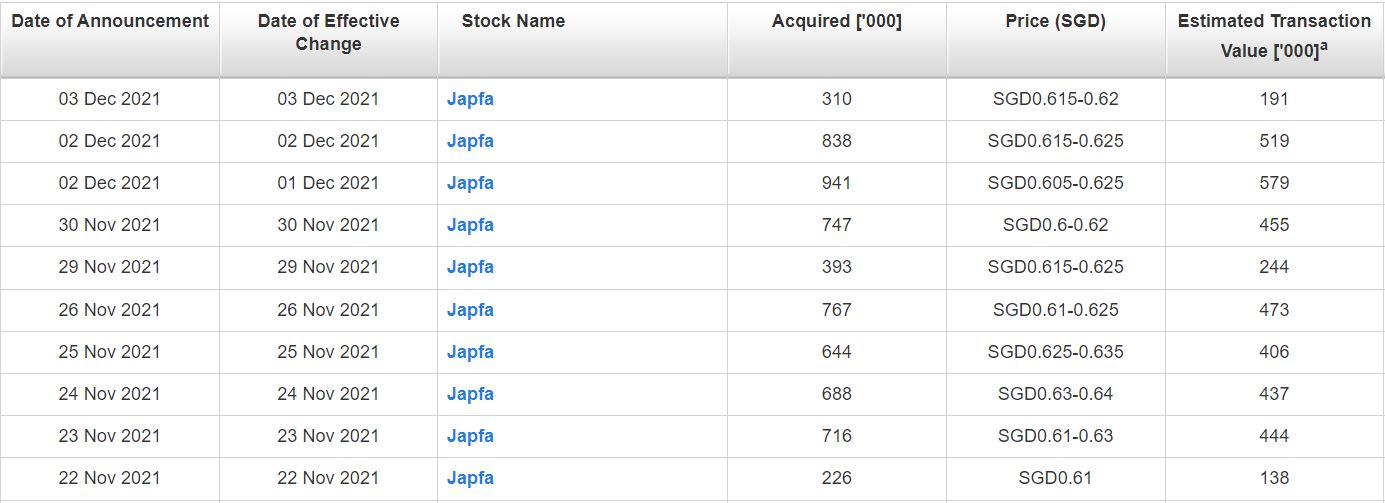The height and width of the screenshot is (503, 1385).
Task: Follow Japfa link for 25 Nov 2021
Action: tap(470, 352)
